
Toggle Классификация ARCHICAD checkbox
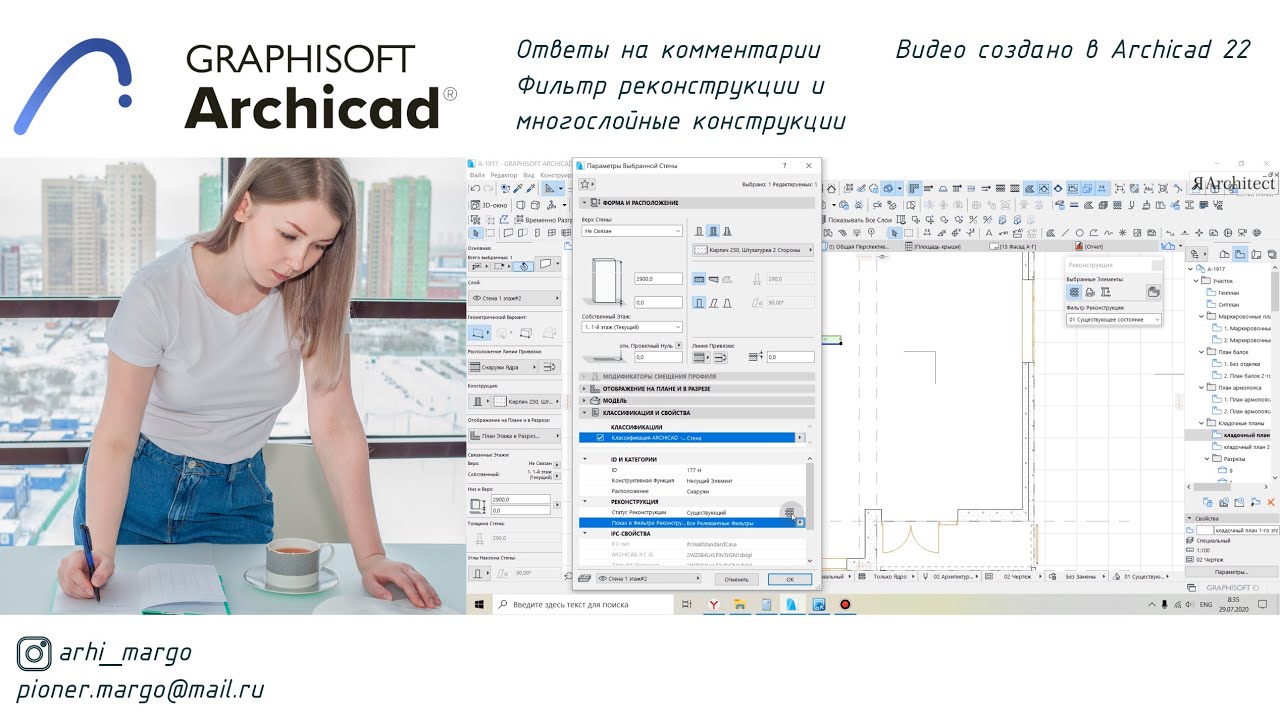point(600,438)
